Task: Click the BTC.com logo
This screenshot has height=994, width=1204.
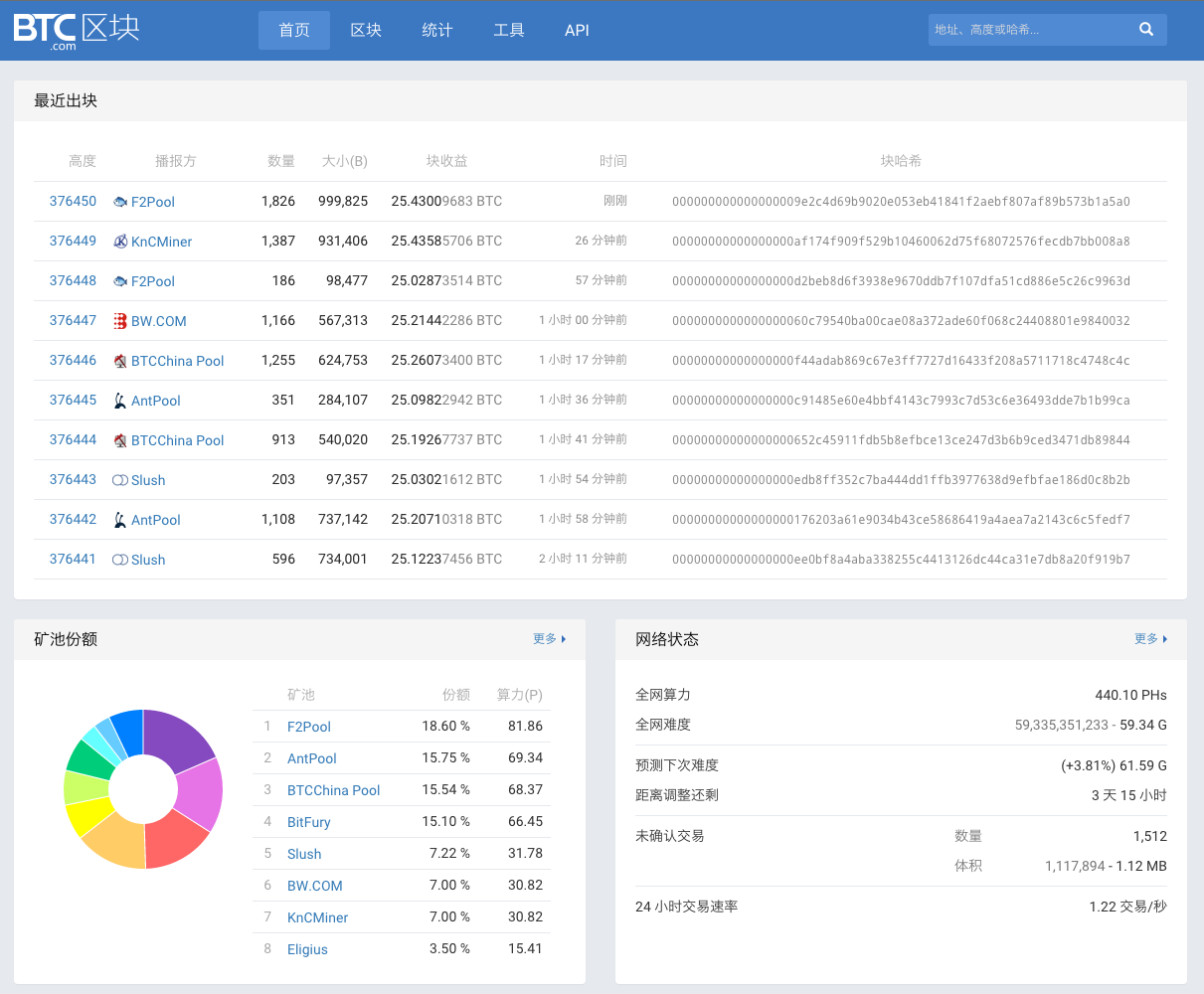Action: (x=75, y=30)
